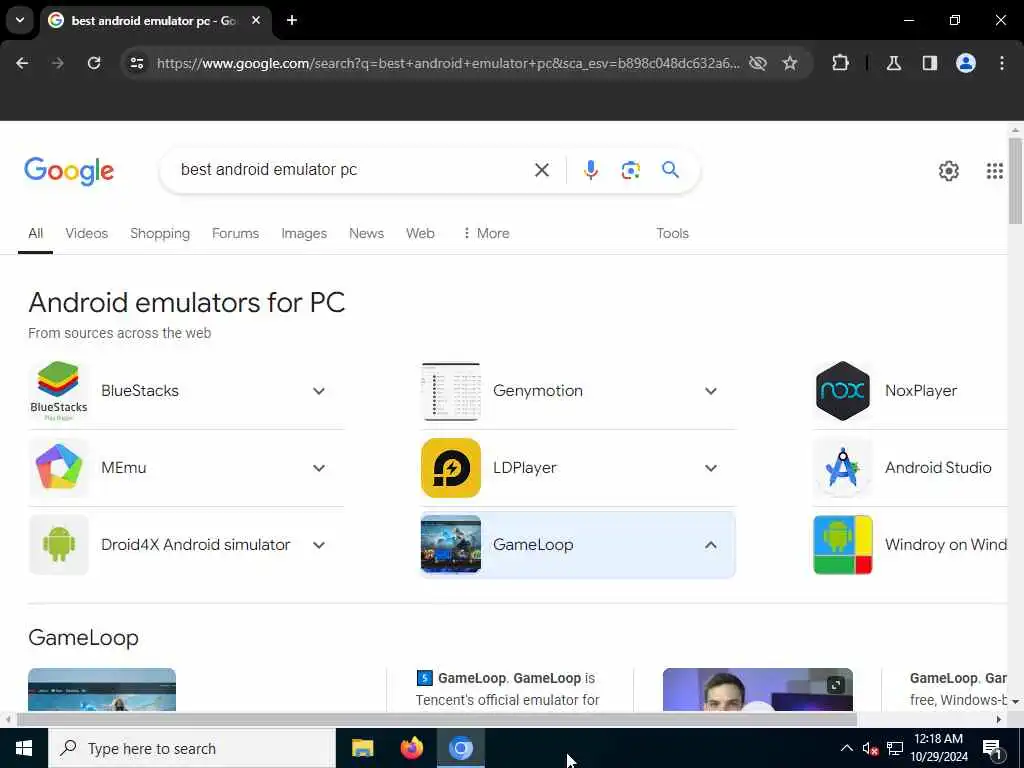The height and width of the screenshot is (768, 1024).
Task: Switch to Videos results tab
Action: [x=87, y=233]
